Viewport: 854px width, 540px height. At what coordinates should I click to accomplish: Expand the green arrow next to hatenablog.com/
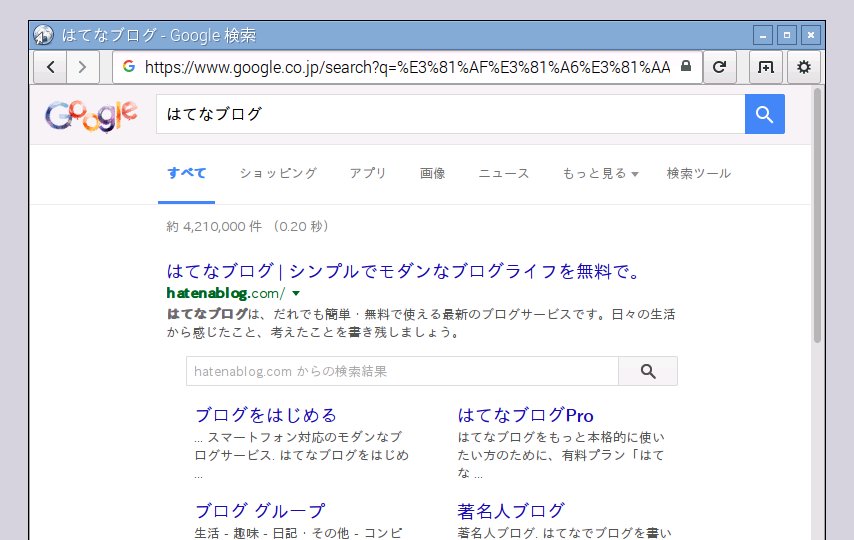(296, 293)
